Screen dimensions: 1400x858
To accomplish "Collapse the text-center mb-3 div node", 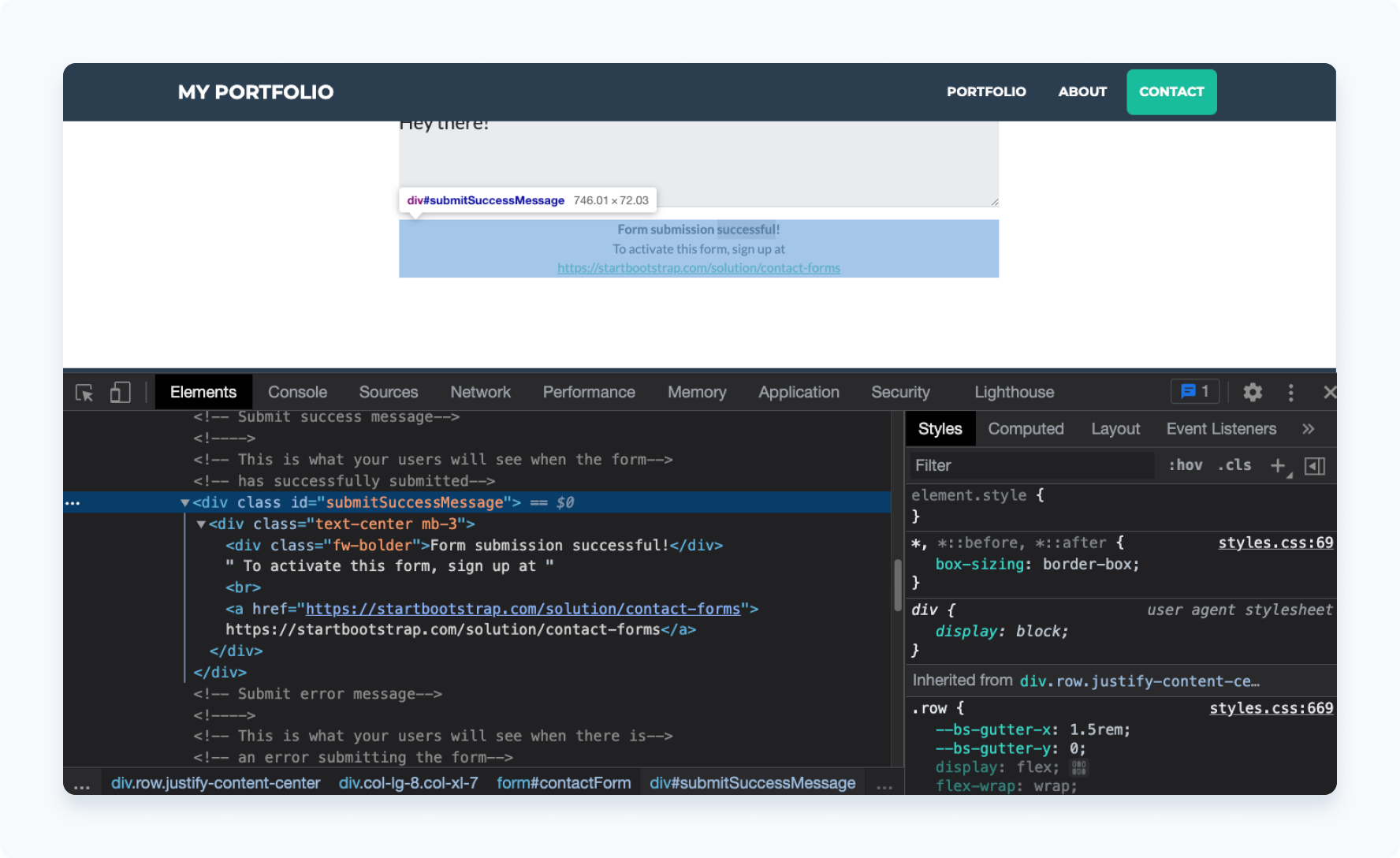I will tap(201, 524).
